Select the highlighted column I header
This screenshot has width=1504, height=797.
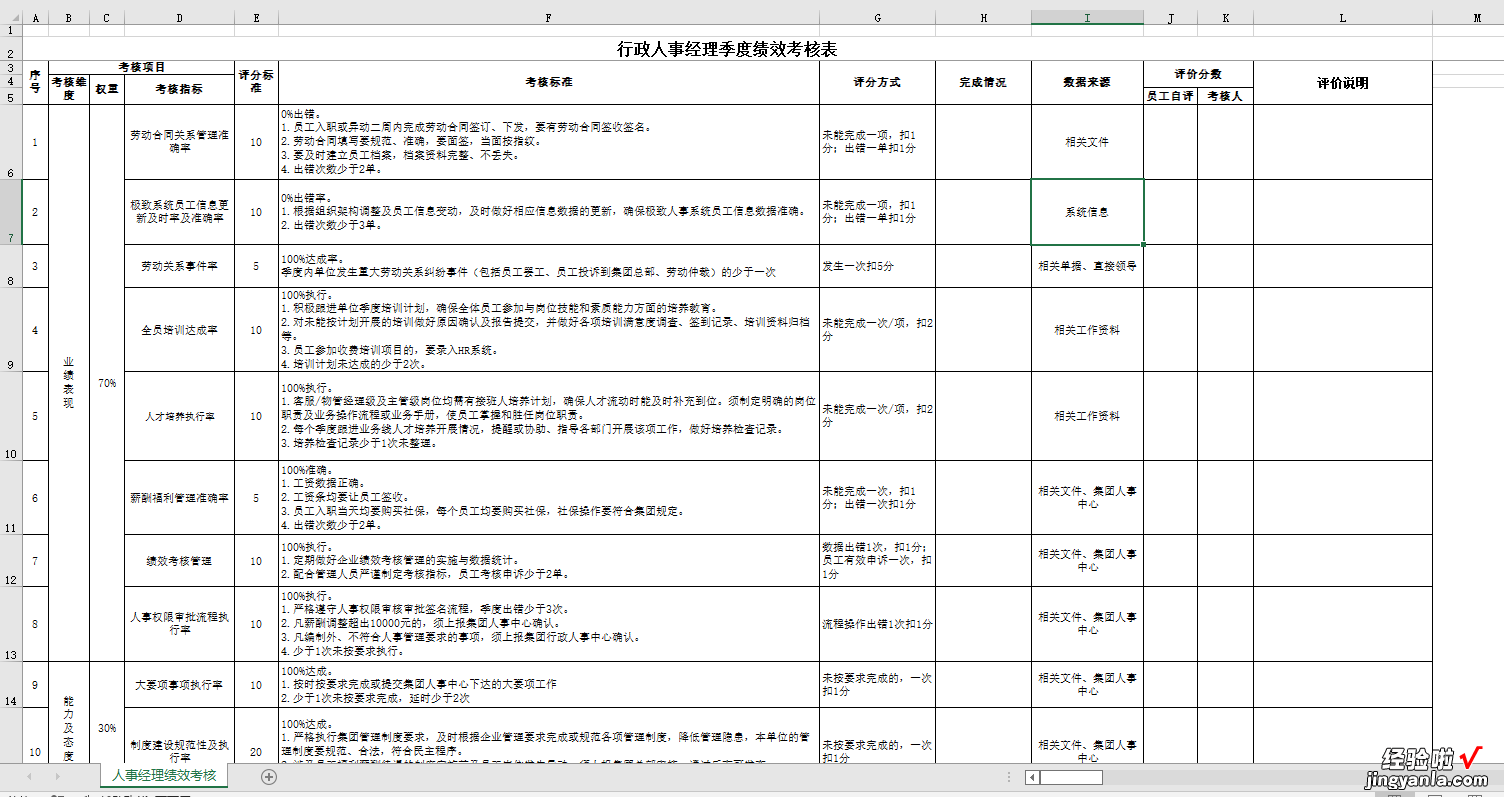[1087, 17]
